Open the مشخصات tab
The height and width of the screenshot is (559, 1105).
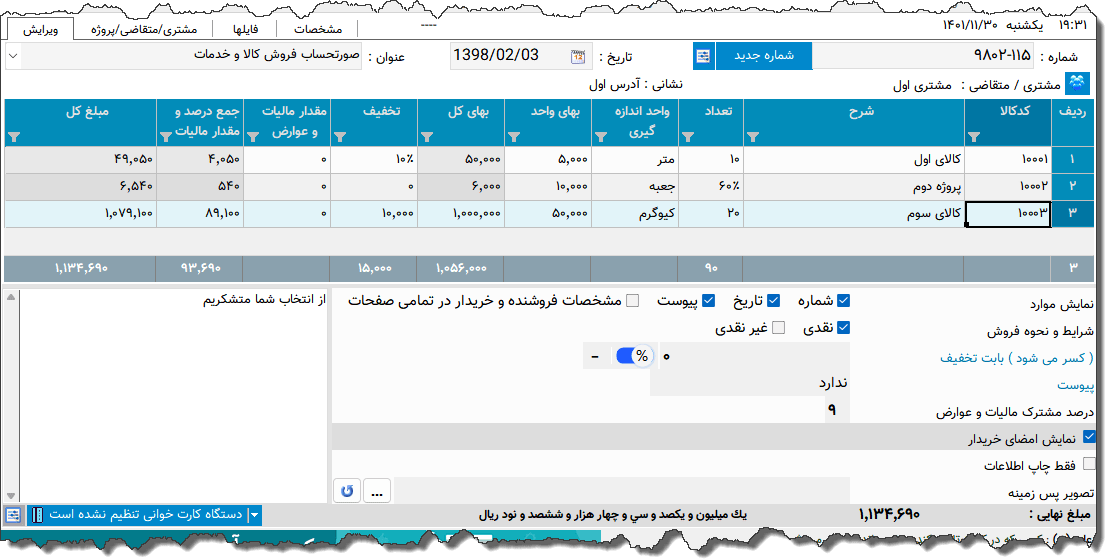tap(318, 30)
